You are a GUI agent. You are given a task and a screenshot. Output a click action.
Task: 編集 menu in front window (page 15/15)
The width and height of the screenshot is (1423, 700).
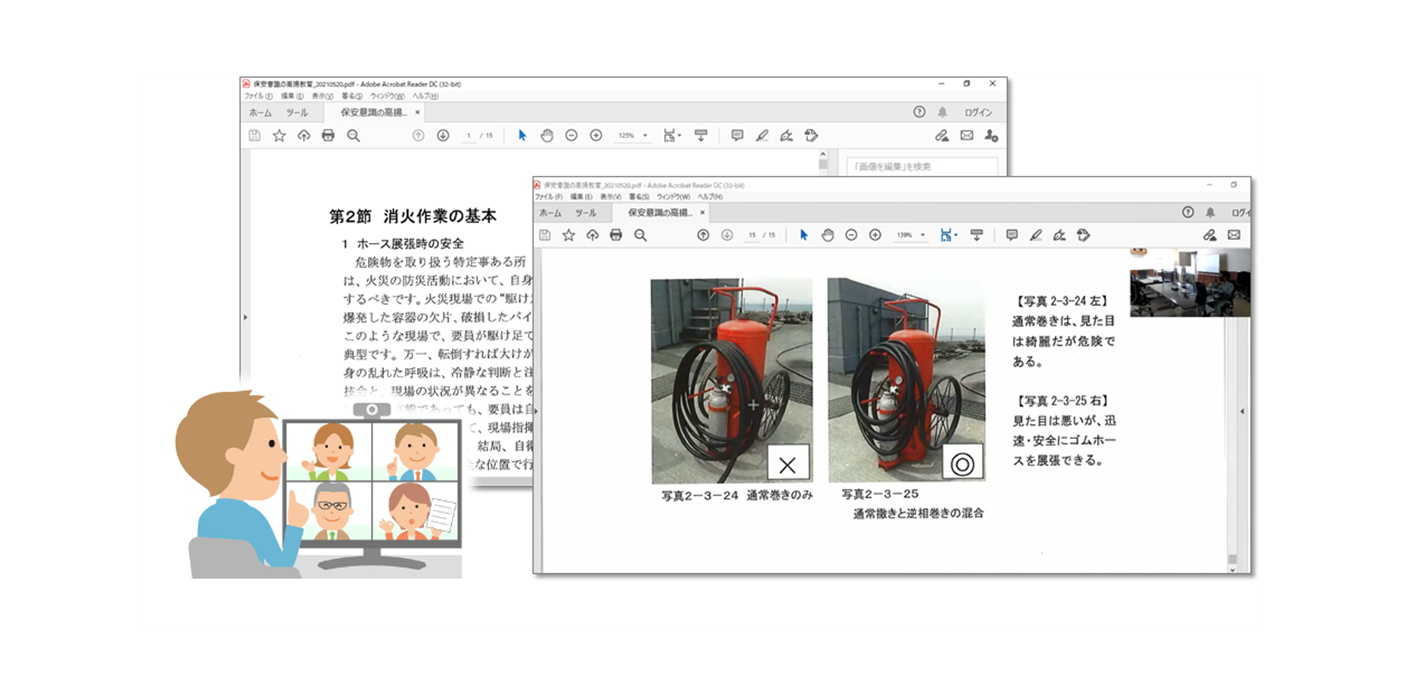click(581, 197)
